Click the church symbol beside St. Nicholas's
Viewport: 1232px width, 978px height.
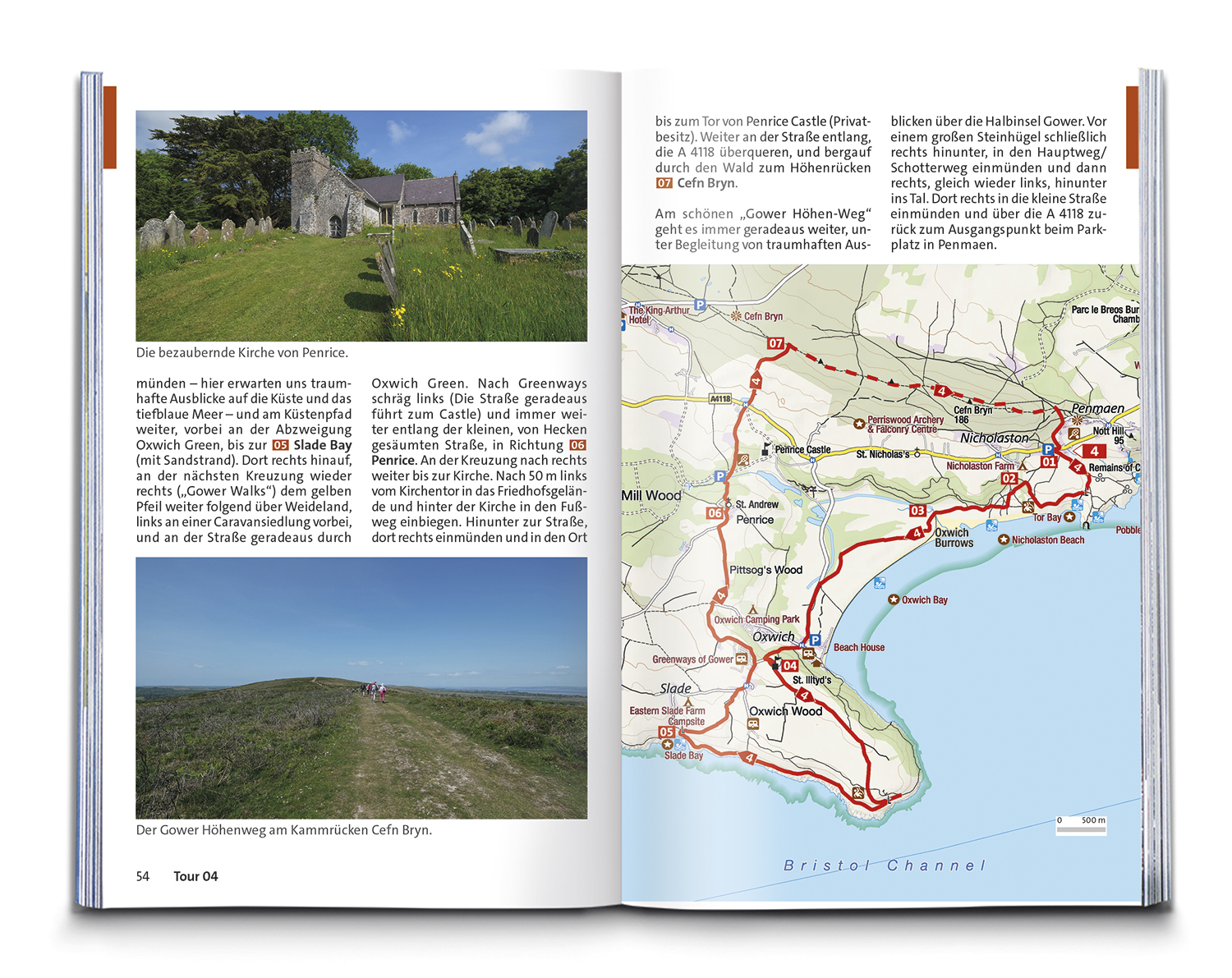[x=917, y=454]
